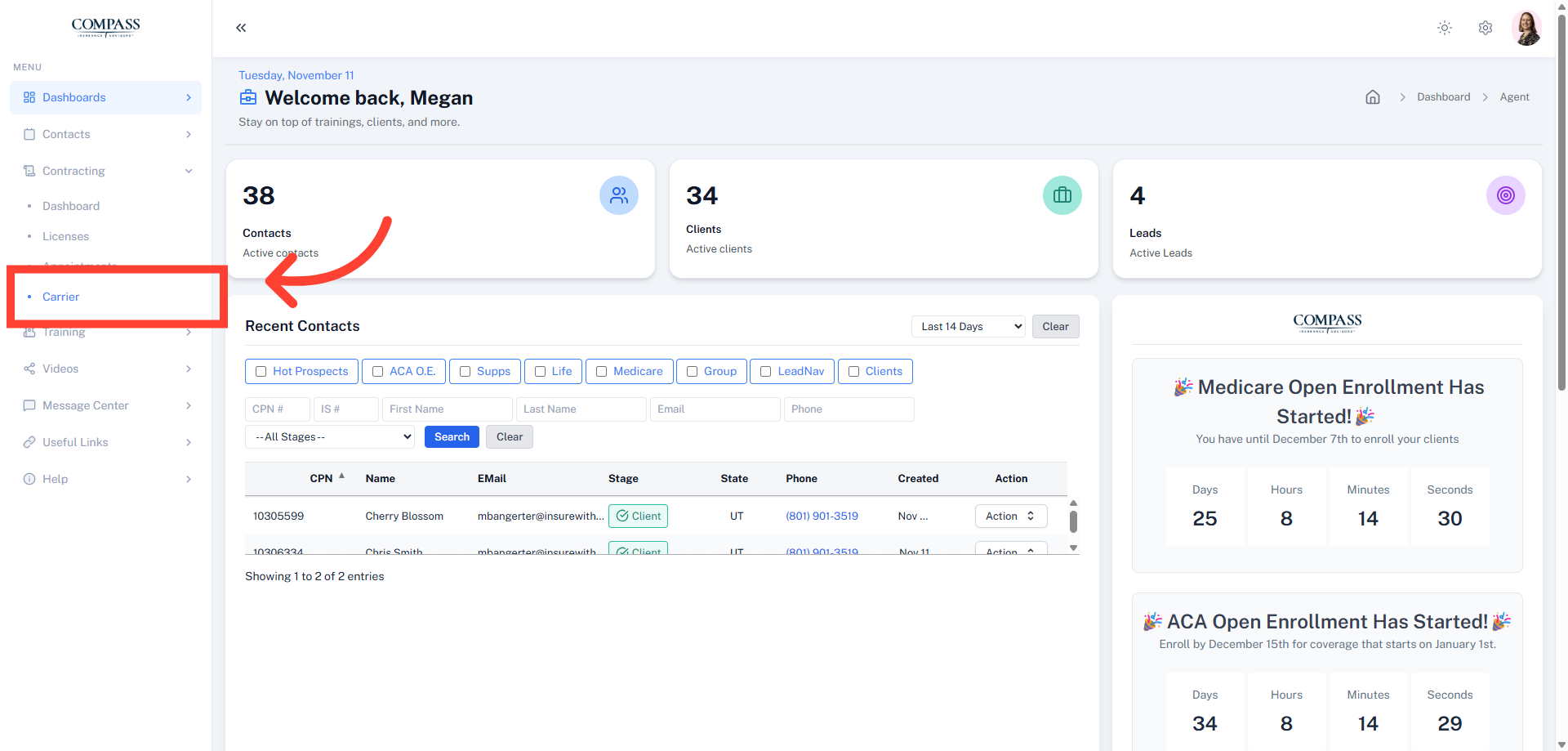
Task: Open Action dropdown for Cherry Blossom
Action: tap(1010, 516)
